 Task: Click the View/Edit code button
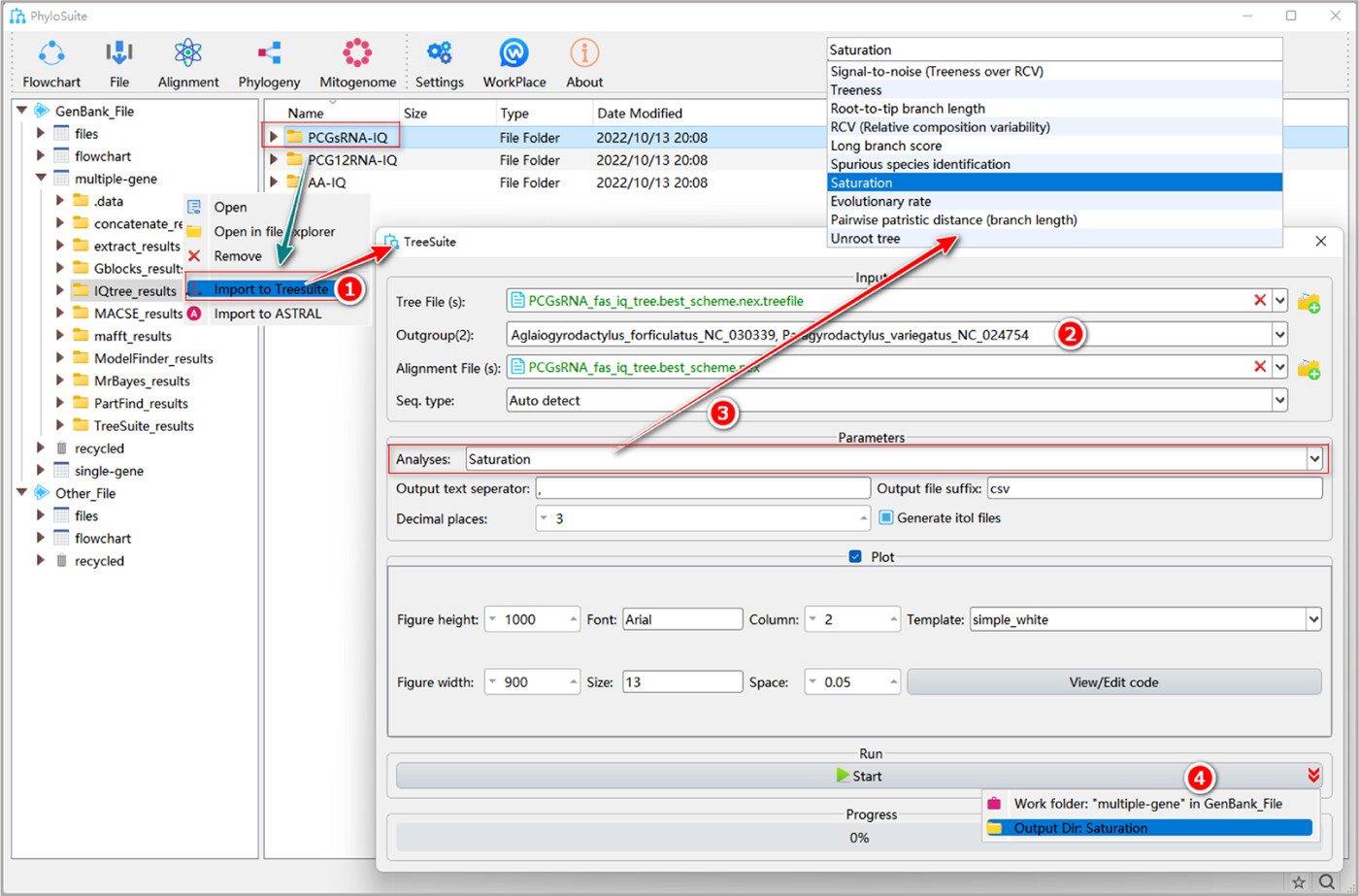1113,682
